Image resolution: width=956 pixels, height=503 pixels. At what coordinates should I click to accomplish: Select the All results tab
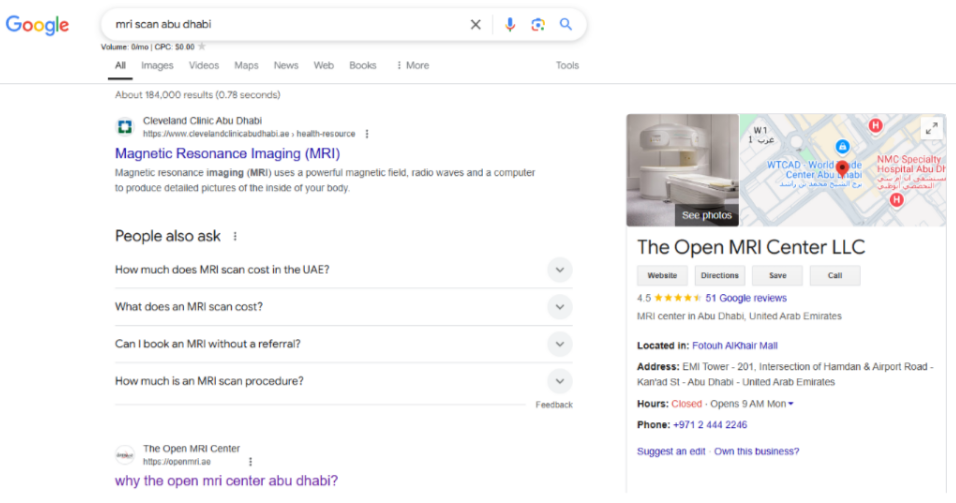pyautogui.click(x=120, y=65)
